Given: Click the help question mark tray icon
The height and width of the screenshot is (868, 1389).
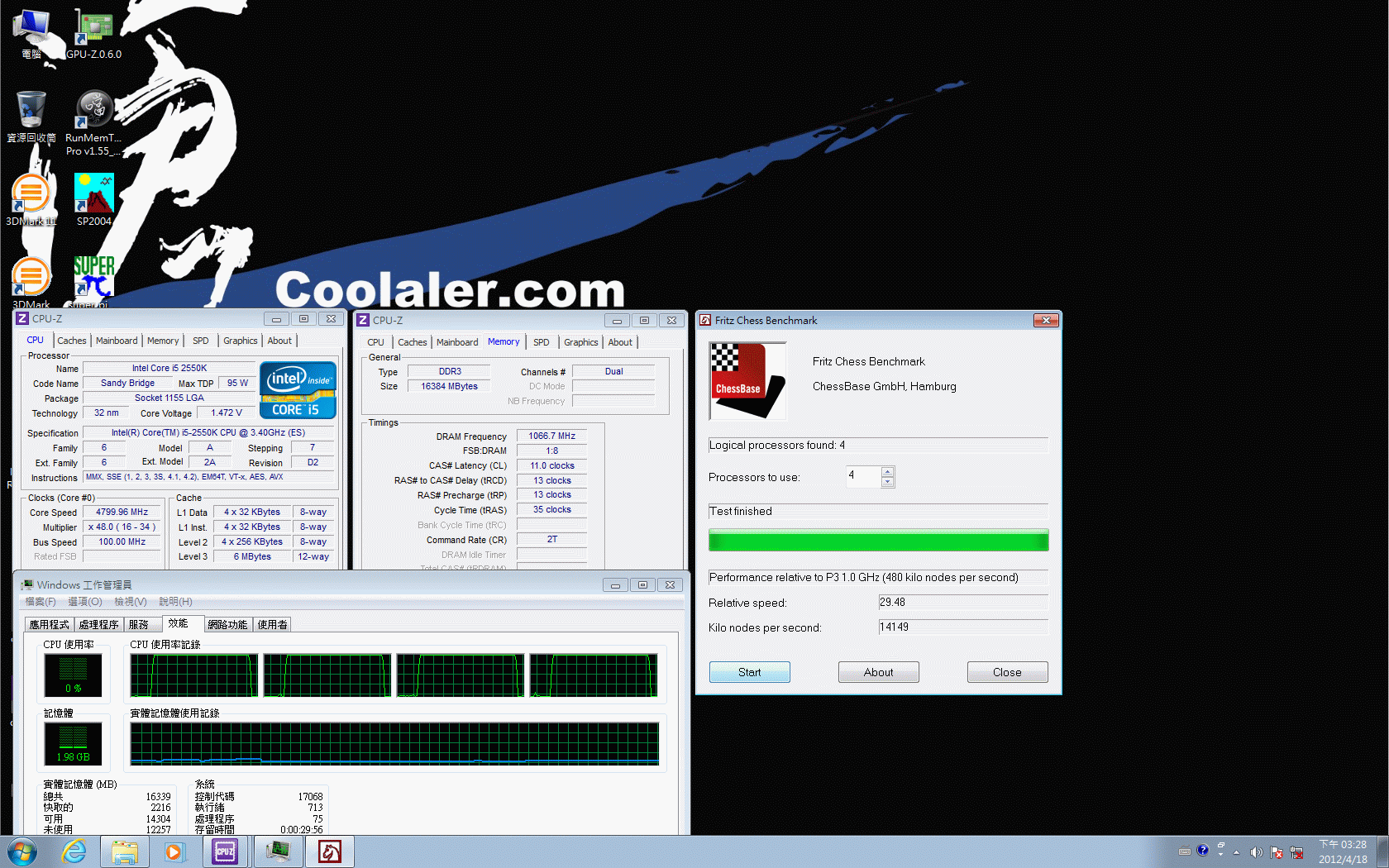Looking at the screenshot, I should coord(1203,850).
